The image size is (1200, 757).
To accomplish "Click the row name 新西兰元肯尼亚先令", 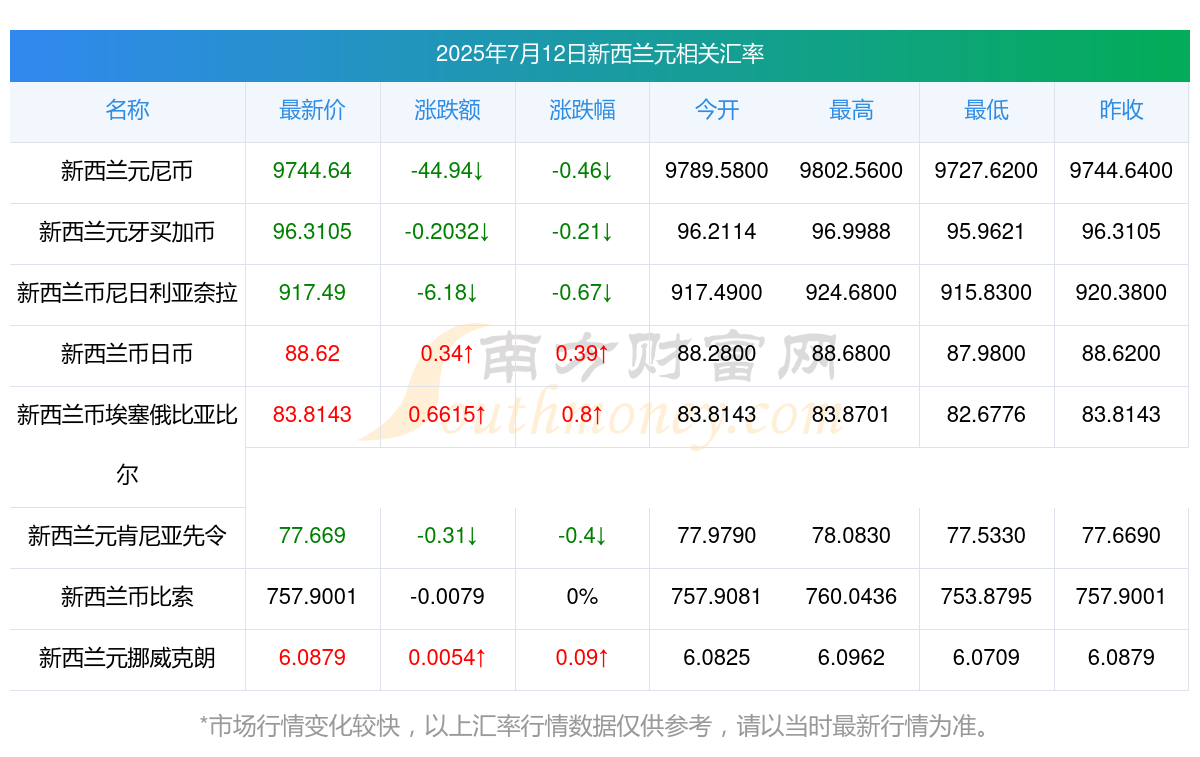I will [x=127, y=536].
